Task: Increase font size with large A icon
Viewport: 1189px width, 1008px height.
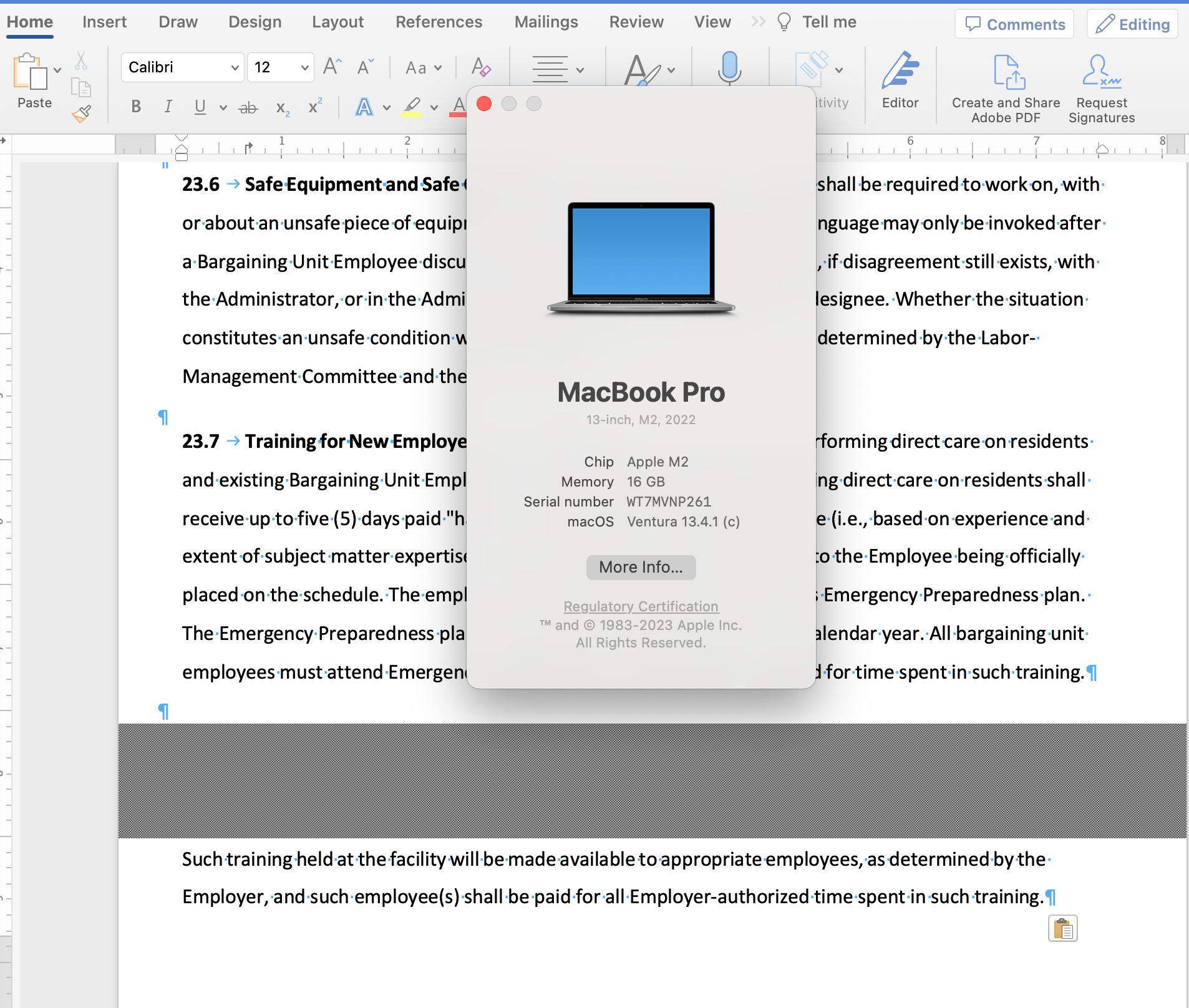Action: [332, 66]
